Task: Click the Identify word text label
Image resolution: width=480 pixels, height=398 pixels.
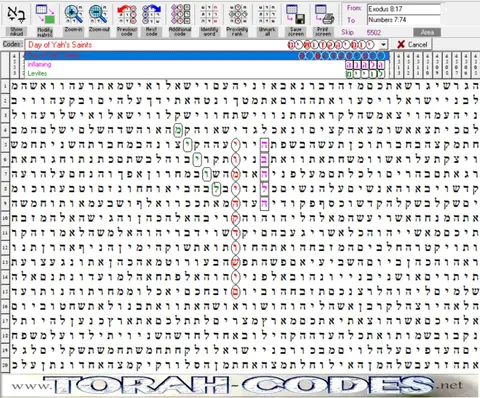Action: point(209,31)
